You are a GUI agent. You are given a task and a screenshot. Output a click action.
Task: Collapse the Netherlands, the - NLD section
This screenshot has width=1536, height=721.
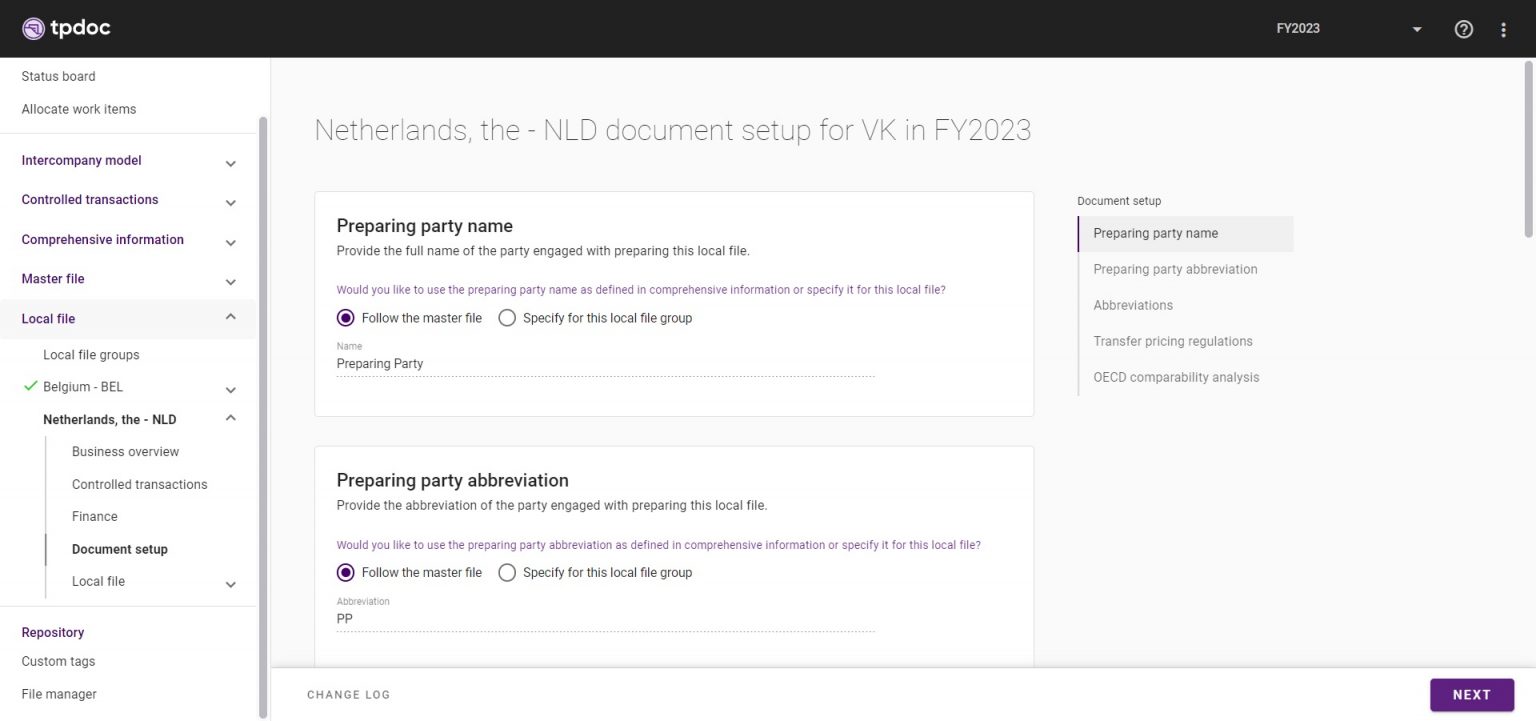tap(230, 417)
